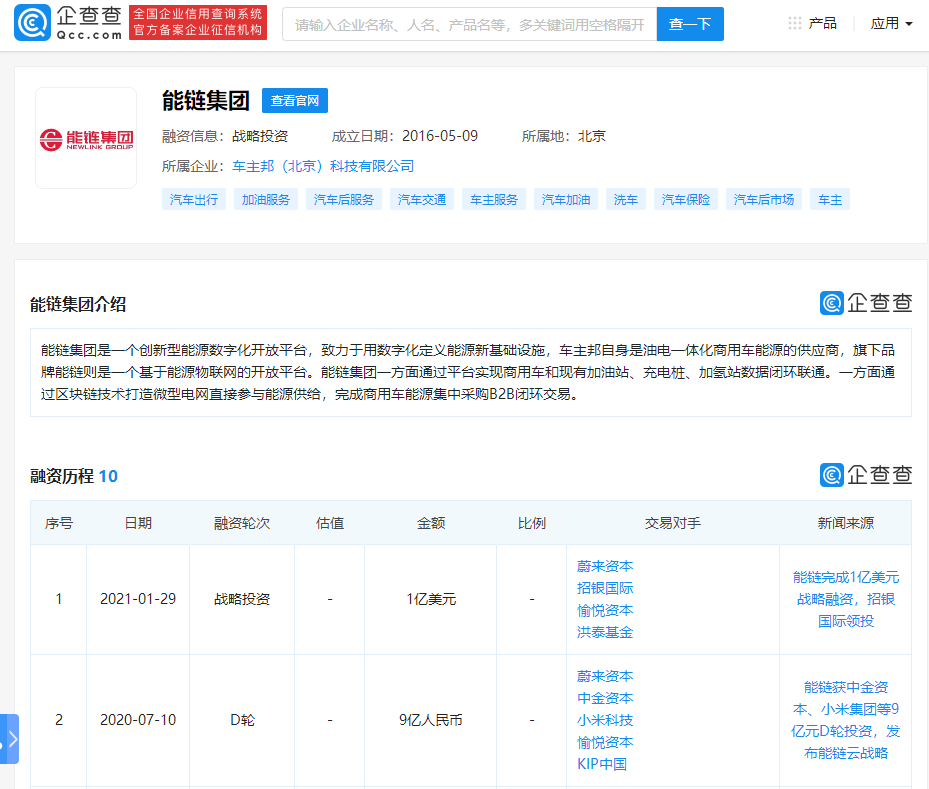Open the 应用 dropdown menu

click(x=891, y=23)
